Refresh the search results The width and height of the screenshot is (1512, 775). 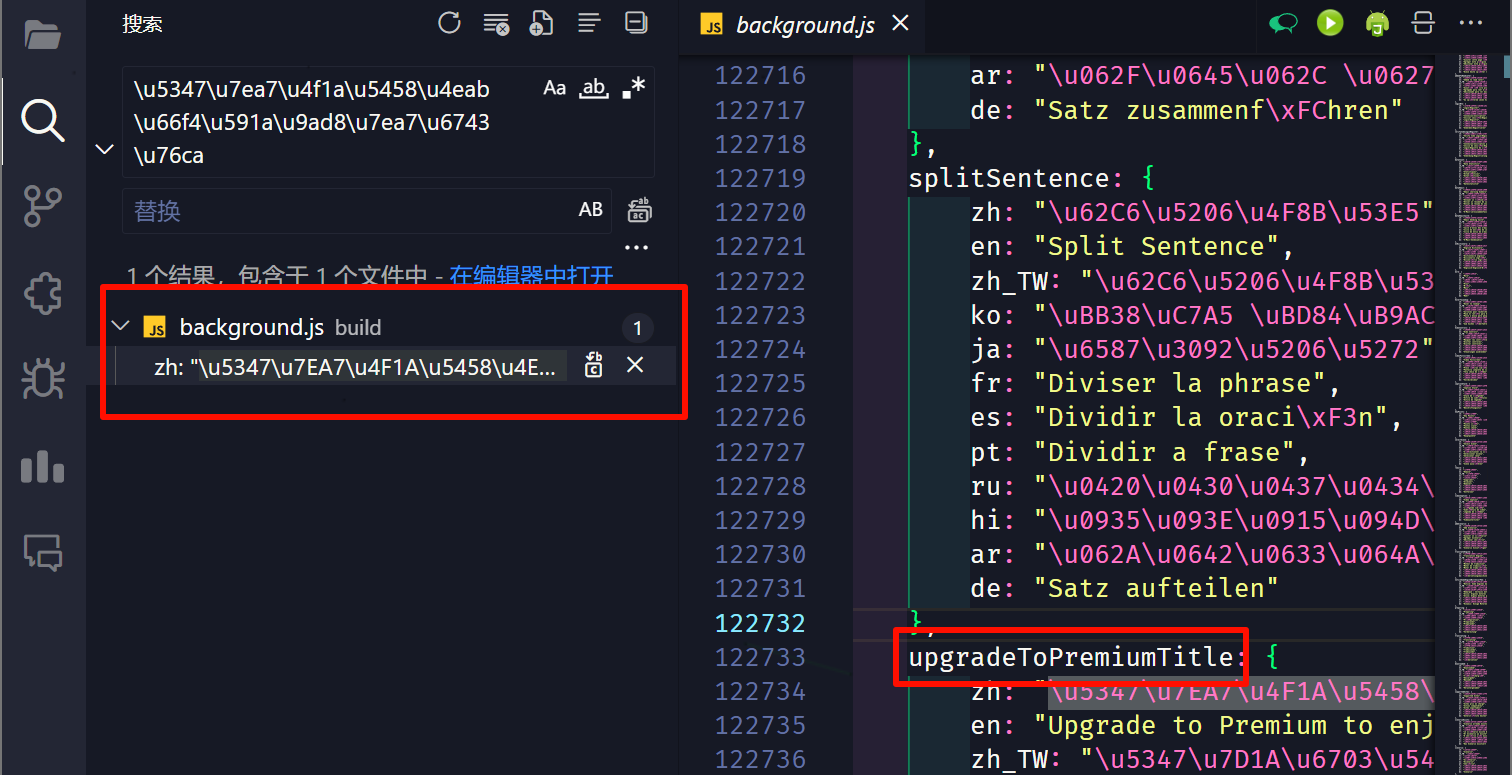point(450,23)
